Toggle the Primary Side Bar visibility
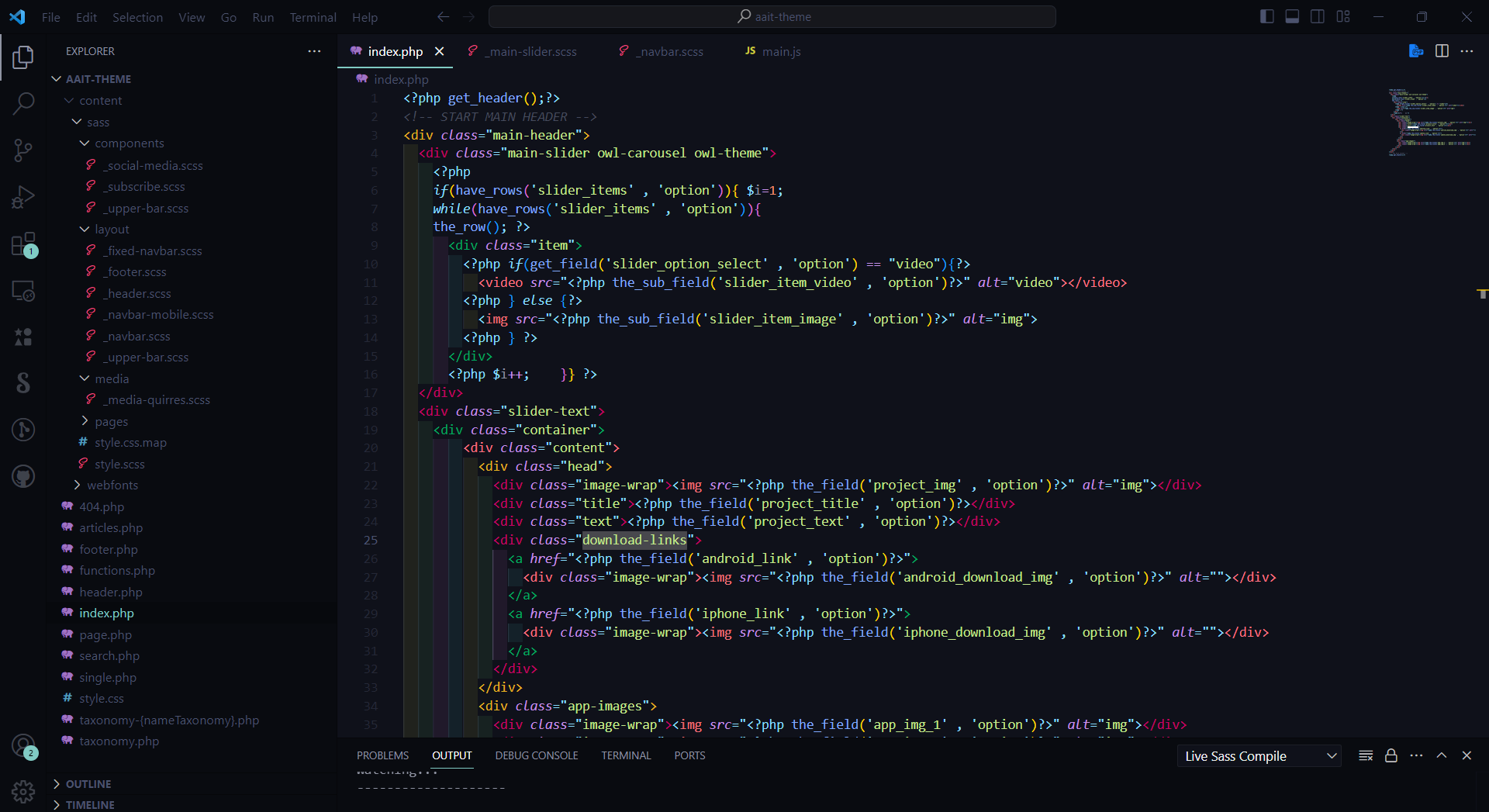Screen dimensions: 1489x812 pos(1267,16)
